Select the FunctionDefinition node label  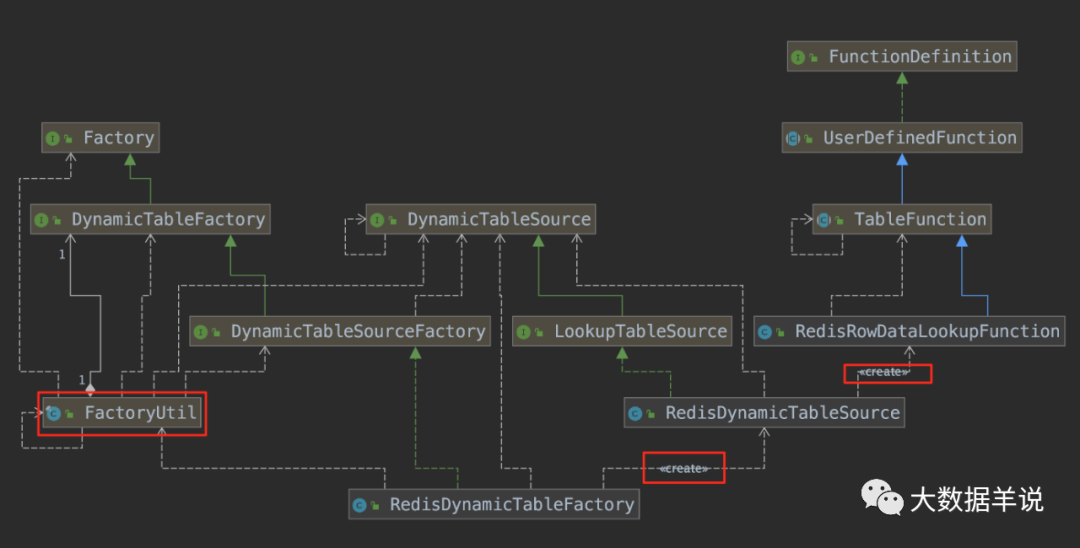(x=920, y=56)
